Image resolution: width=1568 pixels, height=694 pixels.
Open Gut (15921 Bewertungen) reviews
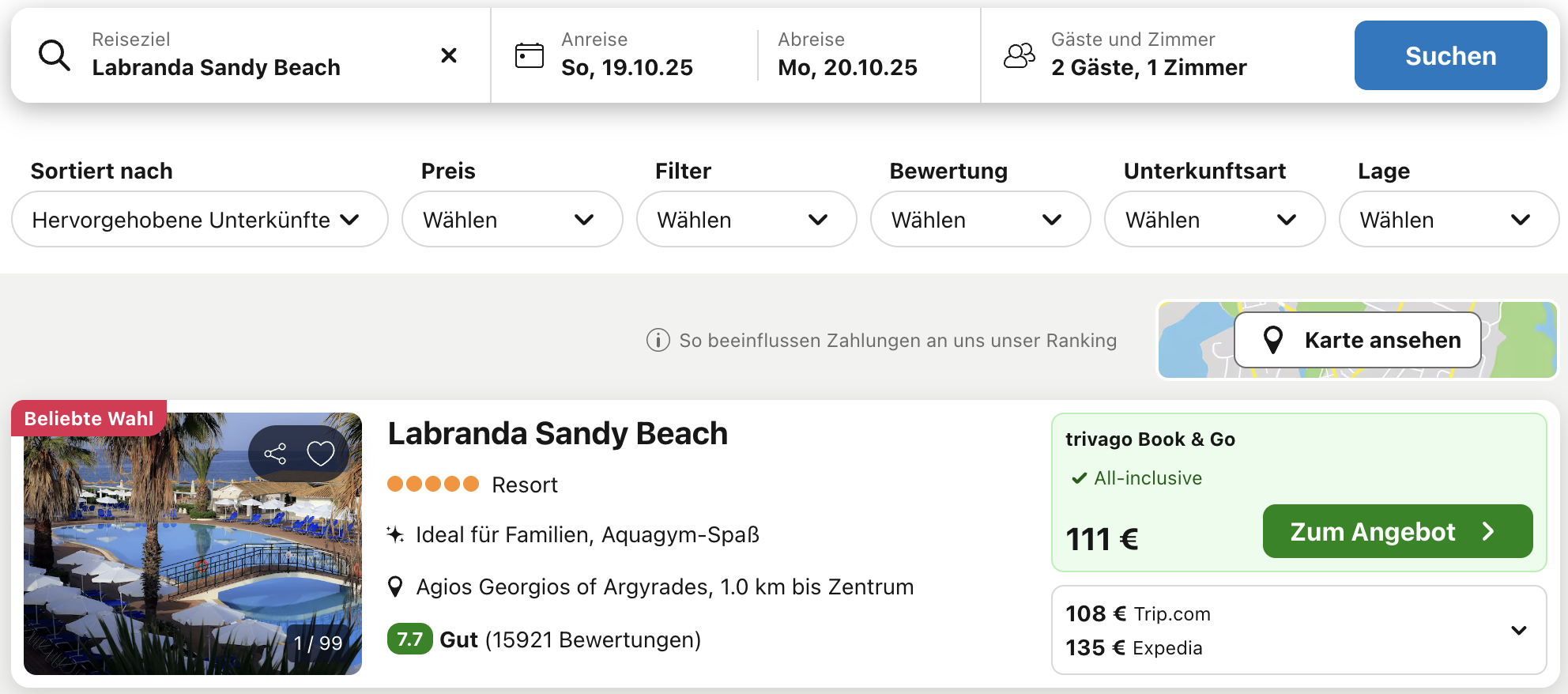click(x=570, y=639)
